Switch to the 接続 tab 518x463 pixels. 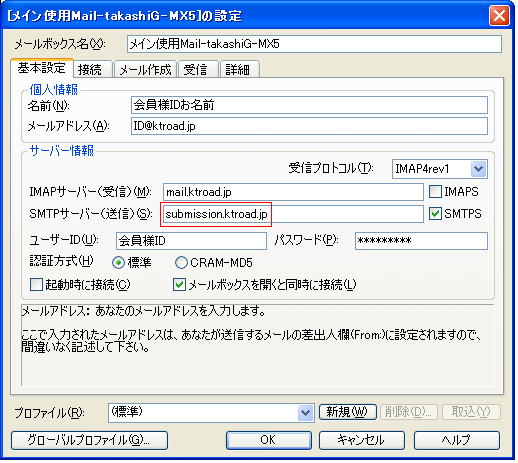click(x=90, y=70)
